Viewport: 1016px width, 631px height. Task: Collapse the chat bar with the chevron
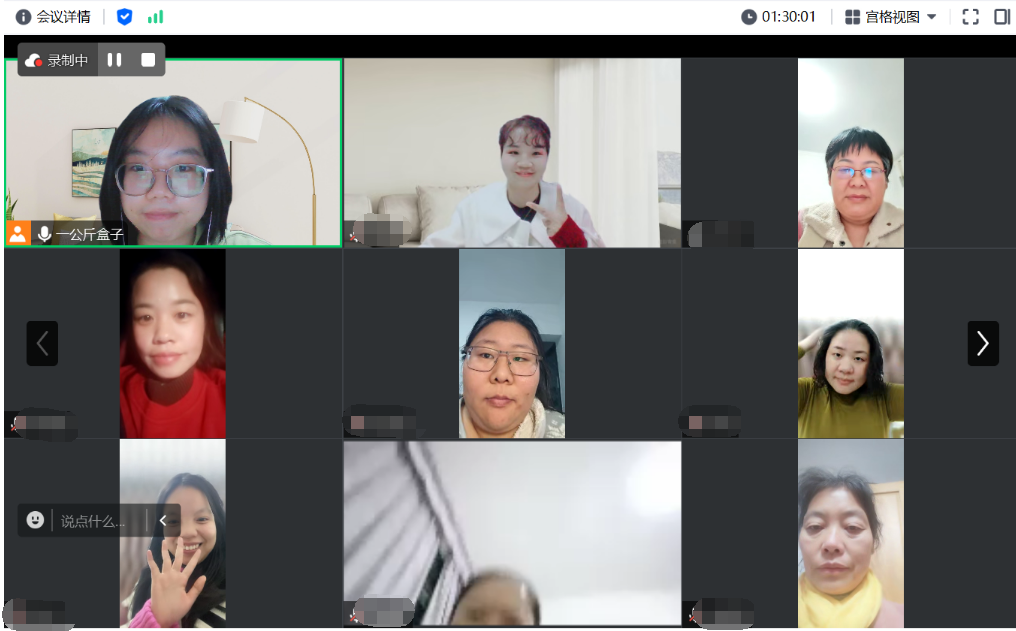pos(163,520)
